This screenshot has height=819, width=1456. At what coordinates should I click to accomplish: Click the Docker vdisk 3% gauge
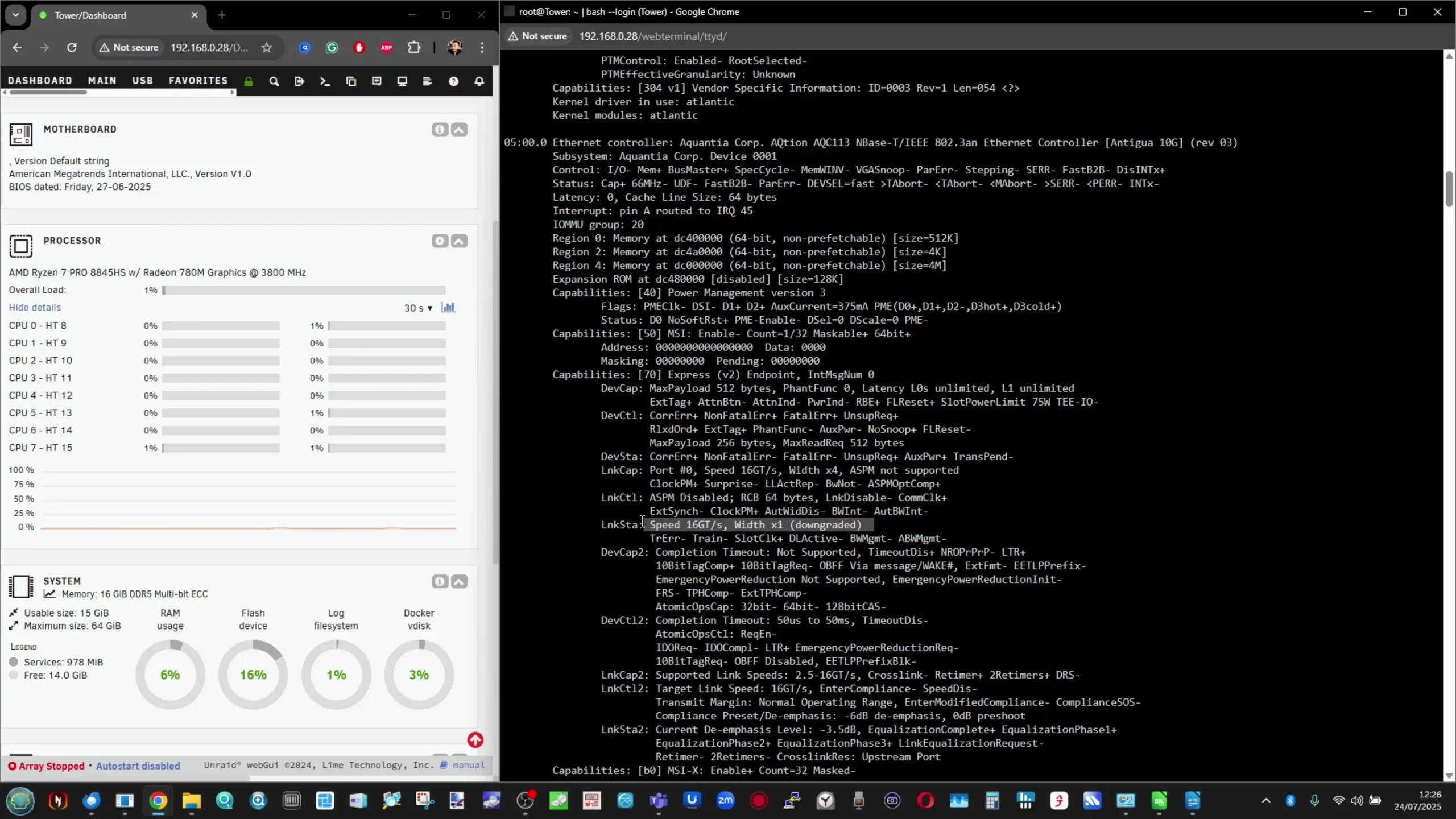pyautogui.click(x=419, y=675)
